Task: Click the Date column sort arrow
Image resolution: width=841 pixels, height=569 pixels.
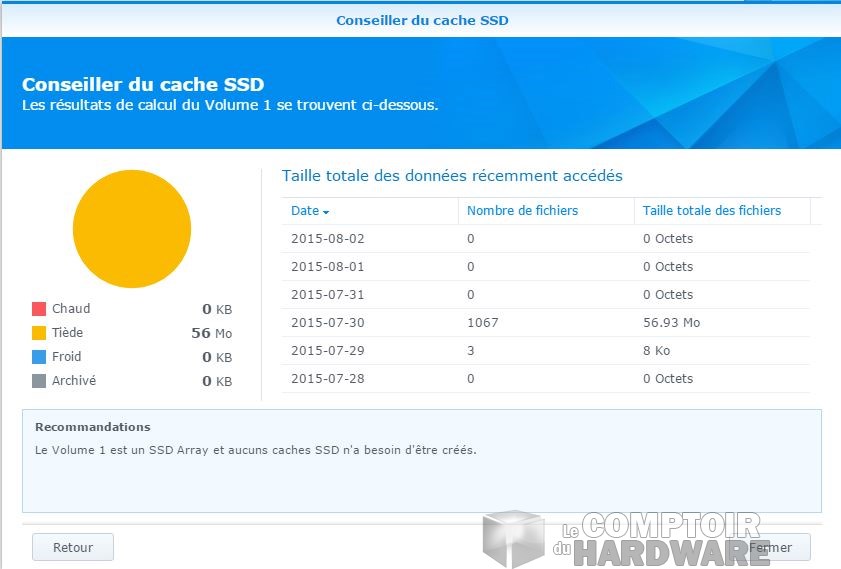Action: coord(326,212)
